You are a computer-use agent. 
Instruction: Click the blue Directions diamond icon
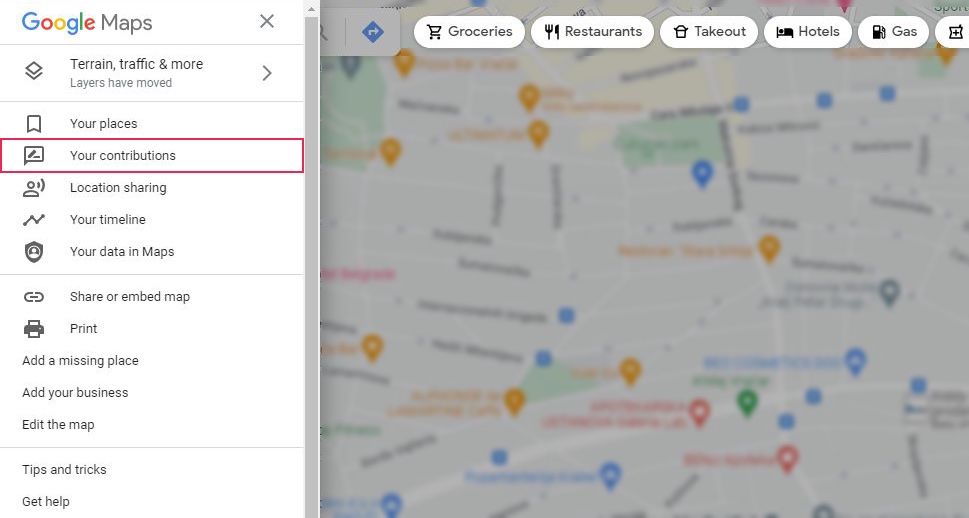[x=373, y=32]
